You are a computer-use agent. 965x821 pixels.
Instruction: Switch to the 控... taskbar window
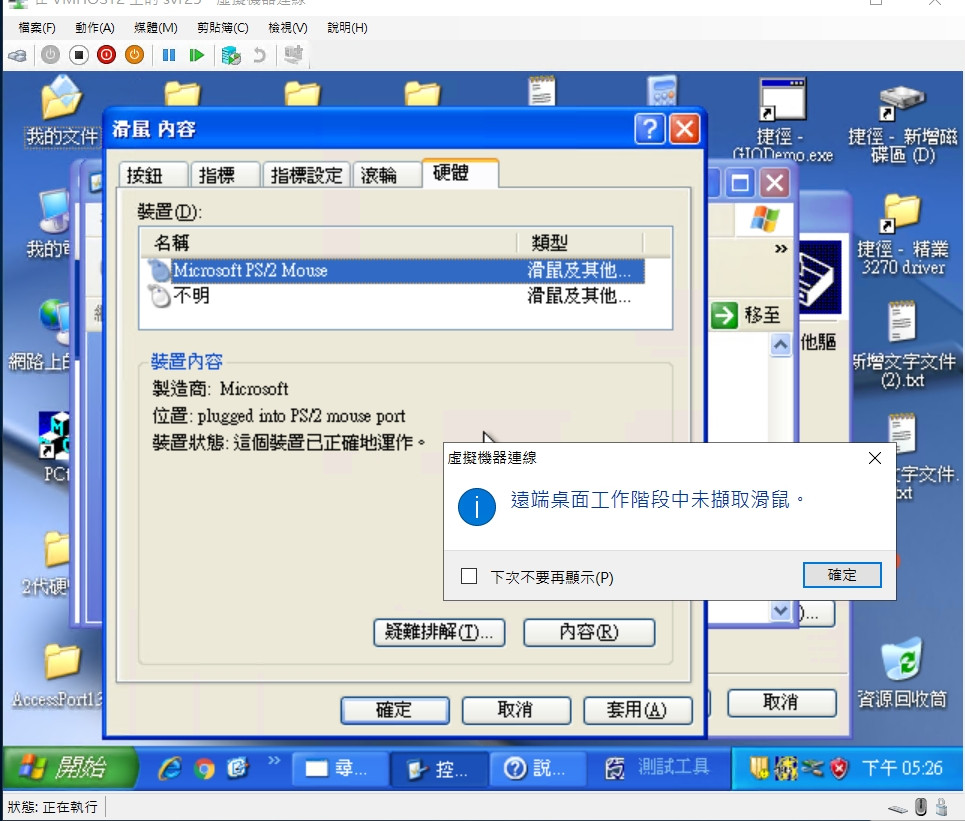point(440,768)
